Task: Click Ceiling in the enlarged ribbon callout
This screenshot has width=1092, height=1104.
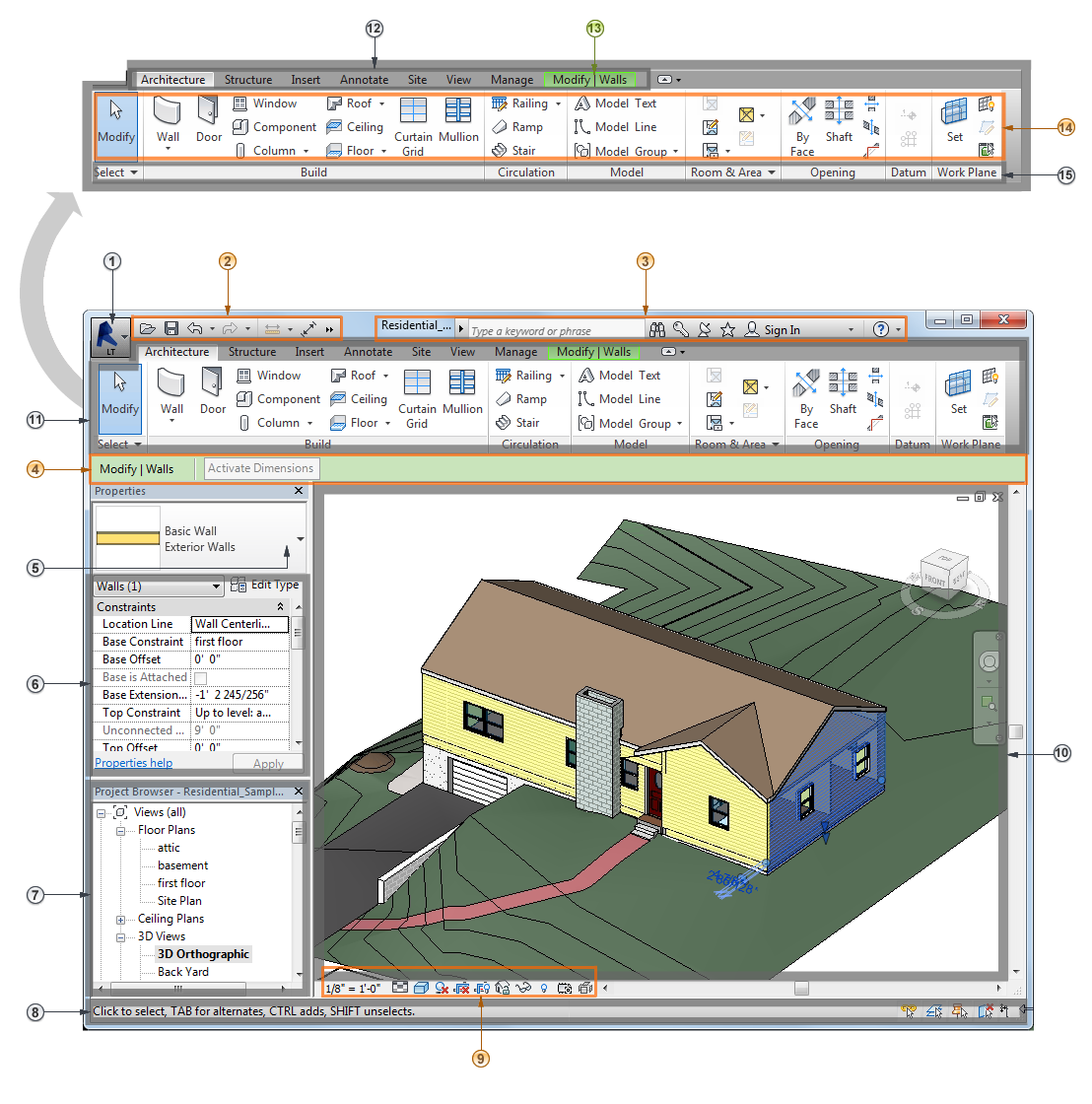Action: click(355, 127)
